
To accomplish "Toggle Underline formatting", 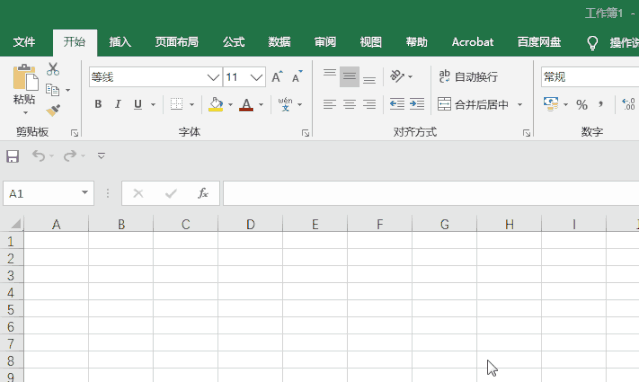I will [138, 104].
